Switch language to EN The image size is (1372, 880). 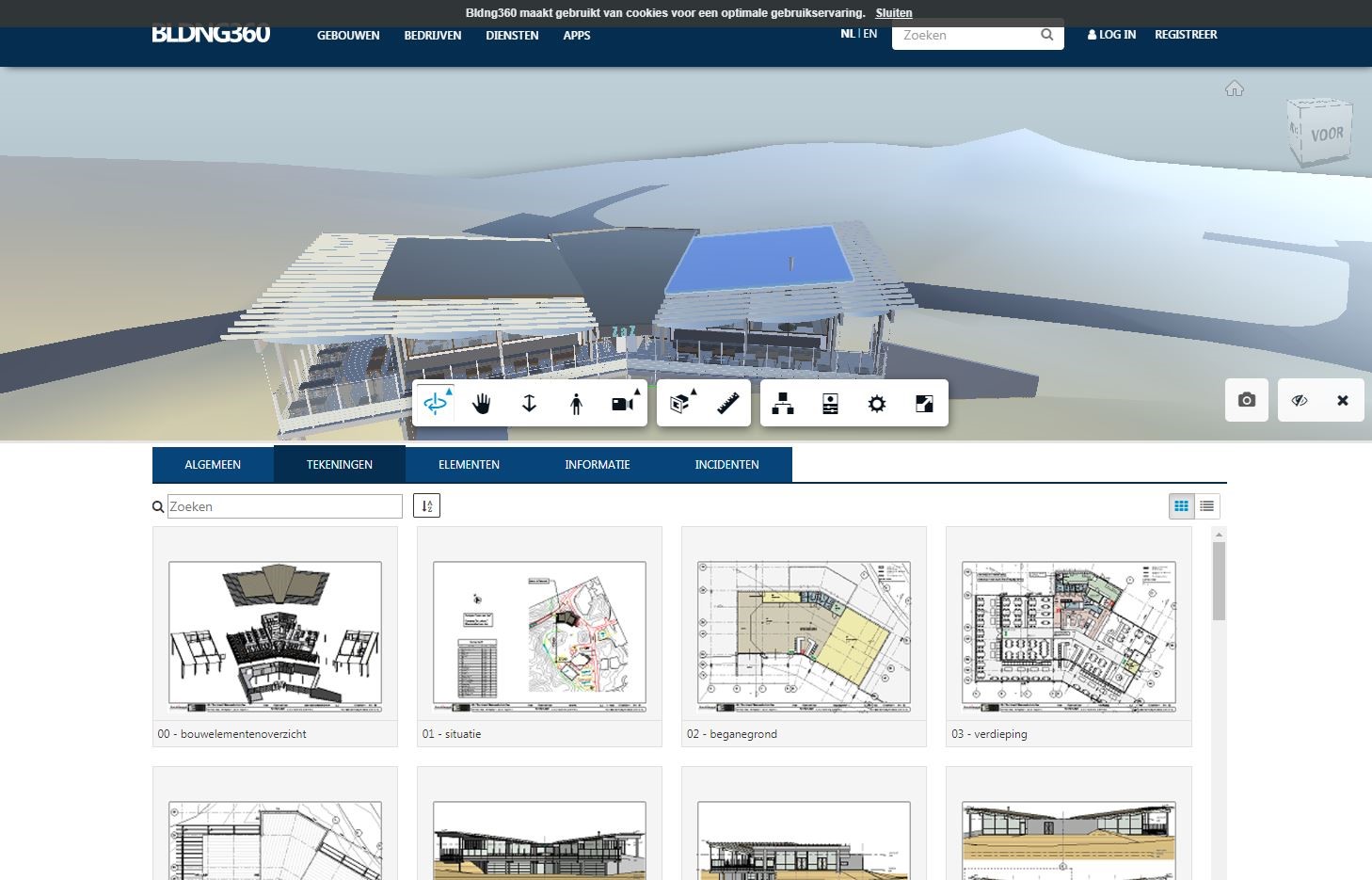click(x=870, y=34)
